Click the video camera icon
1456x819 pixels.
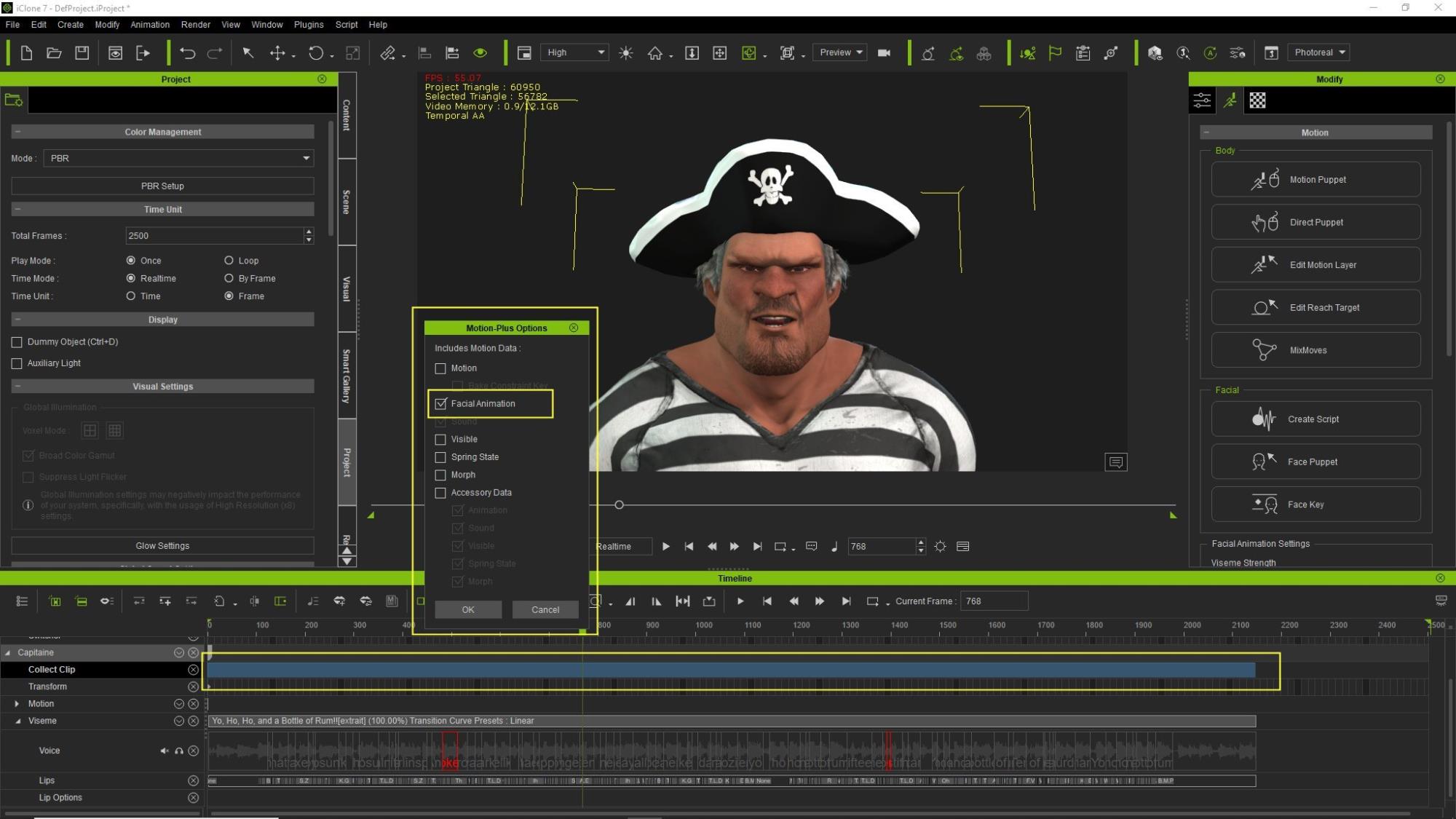[x=885, y=52]
